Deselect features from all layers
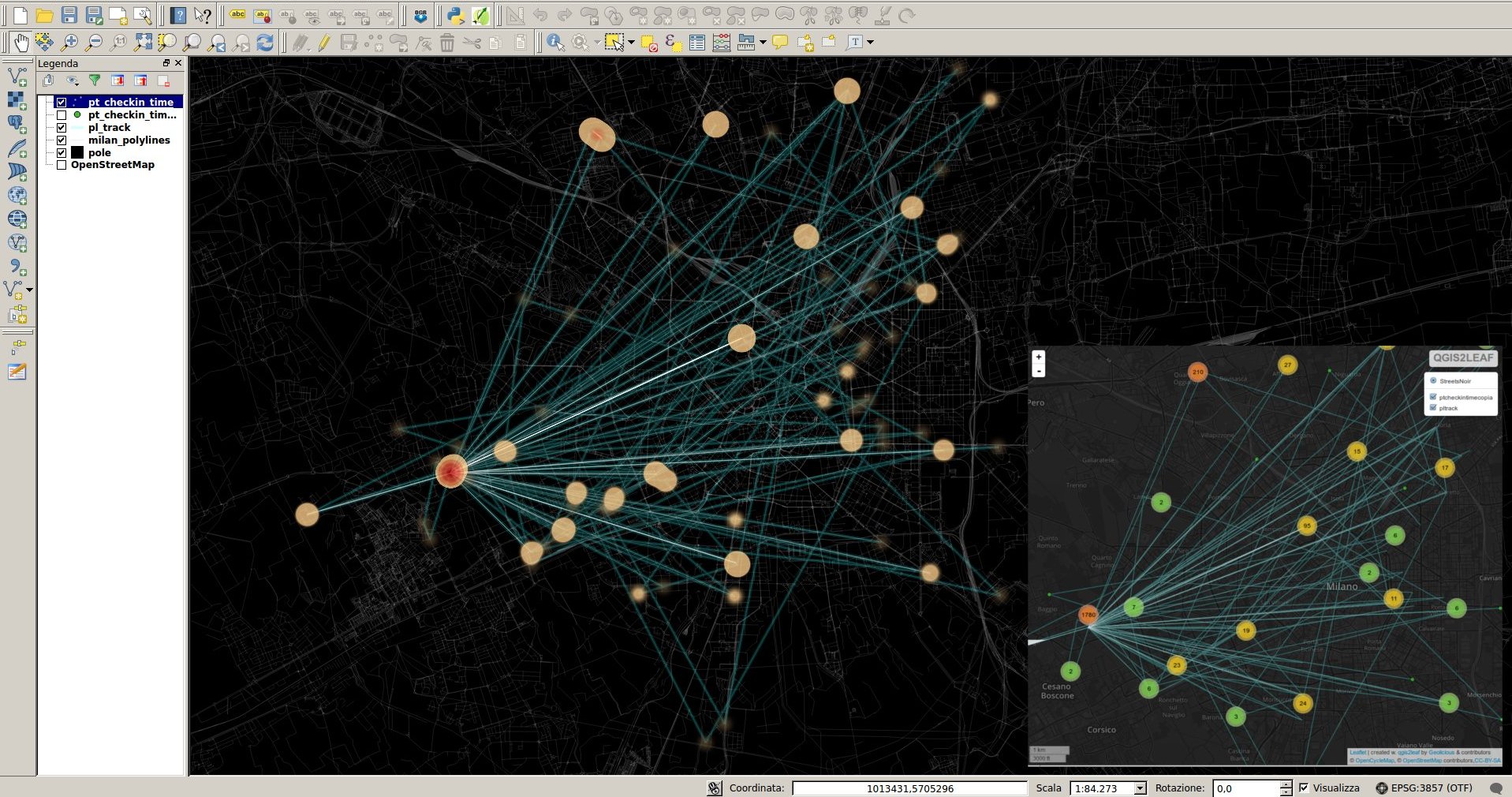 click(649, 42)
